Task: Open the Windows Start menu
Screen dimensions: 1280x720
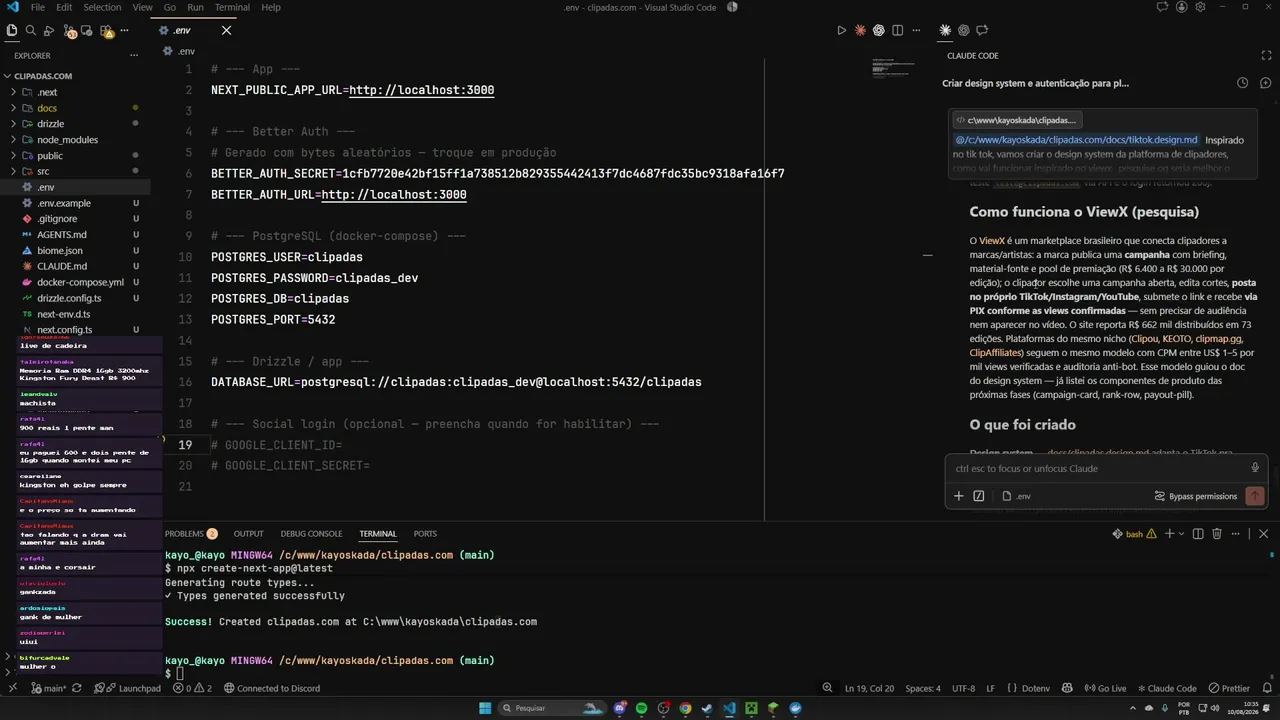Action: coord(485,708)
